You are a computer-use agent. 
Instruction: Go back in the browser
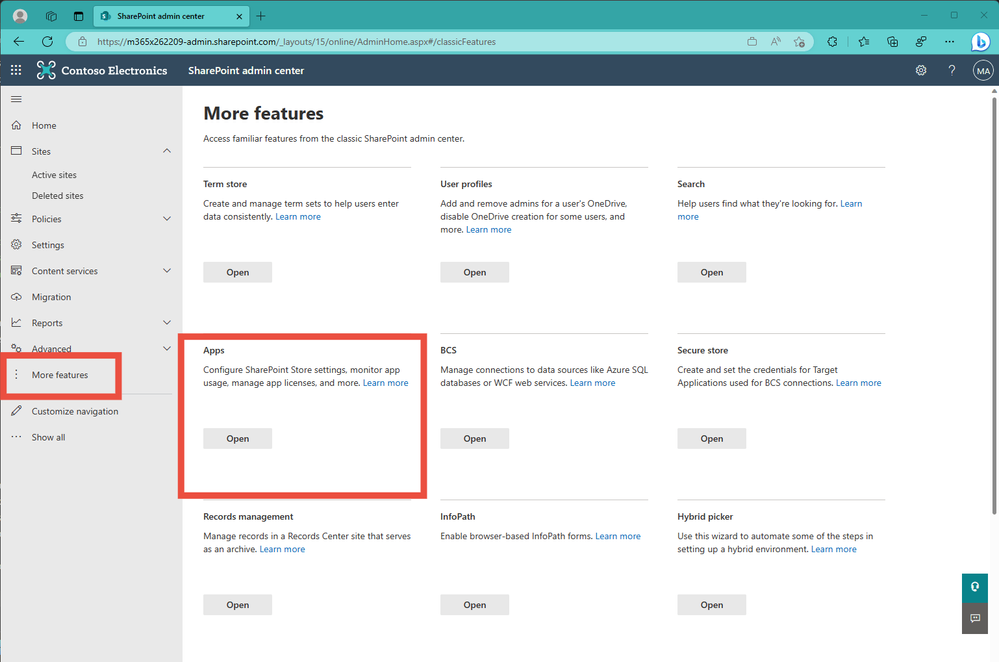pyautogui.click(x=18, y=41)
